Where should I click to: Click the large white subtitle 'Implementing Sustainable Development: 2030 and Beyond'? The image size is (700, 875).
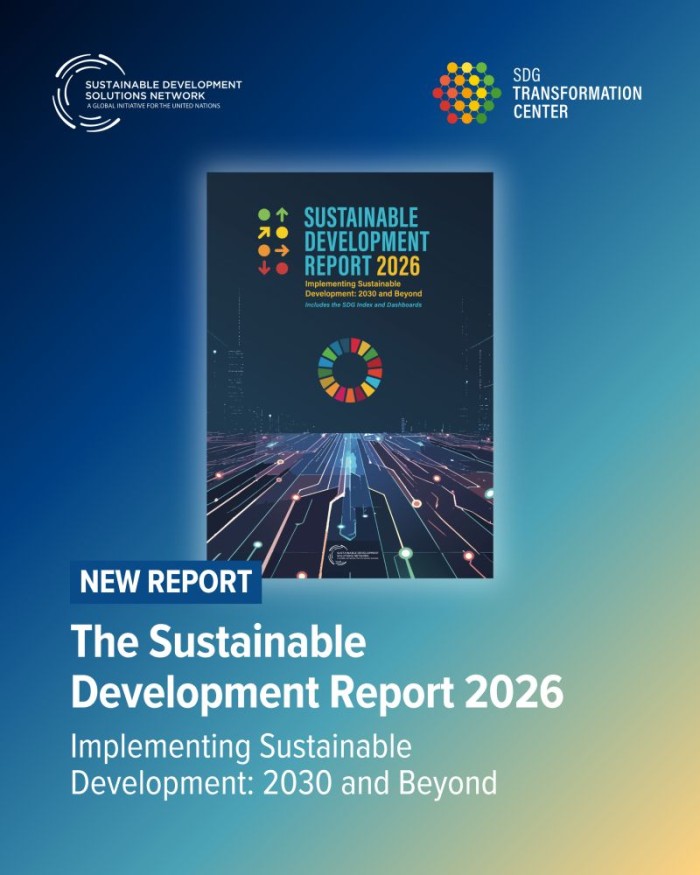pyautogui.click(x=284, y=765)
